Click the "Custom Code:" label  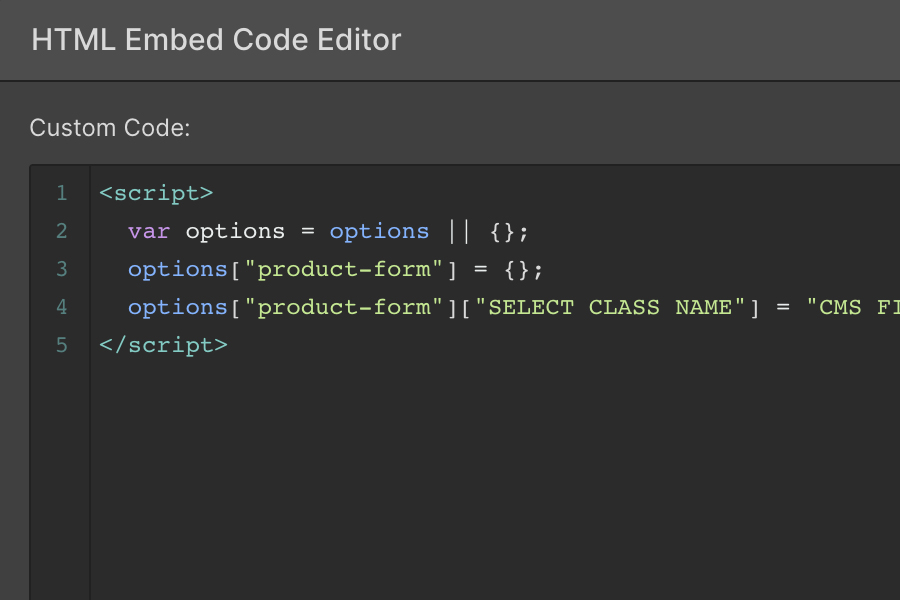tap(110, 128)
